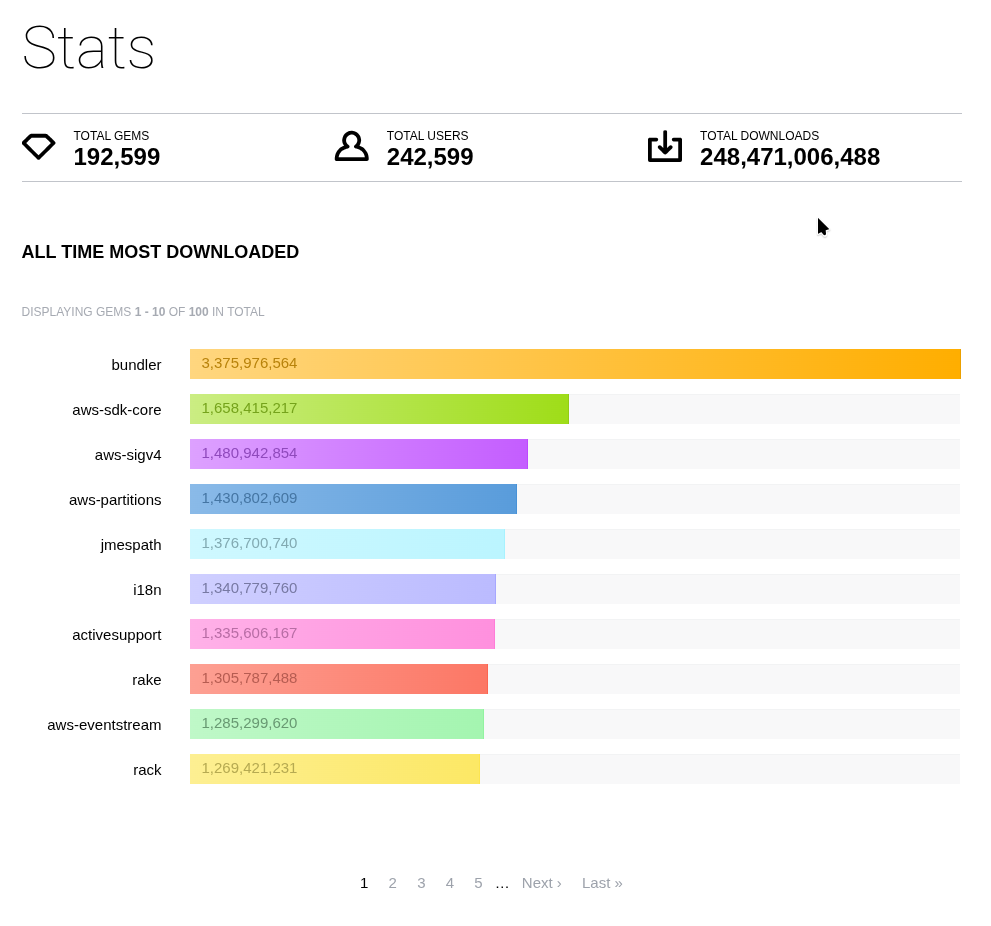Click the Stats page heading

click(88, 48)
